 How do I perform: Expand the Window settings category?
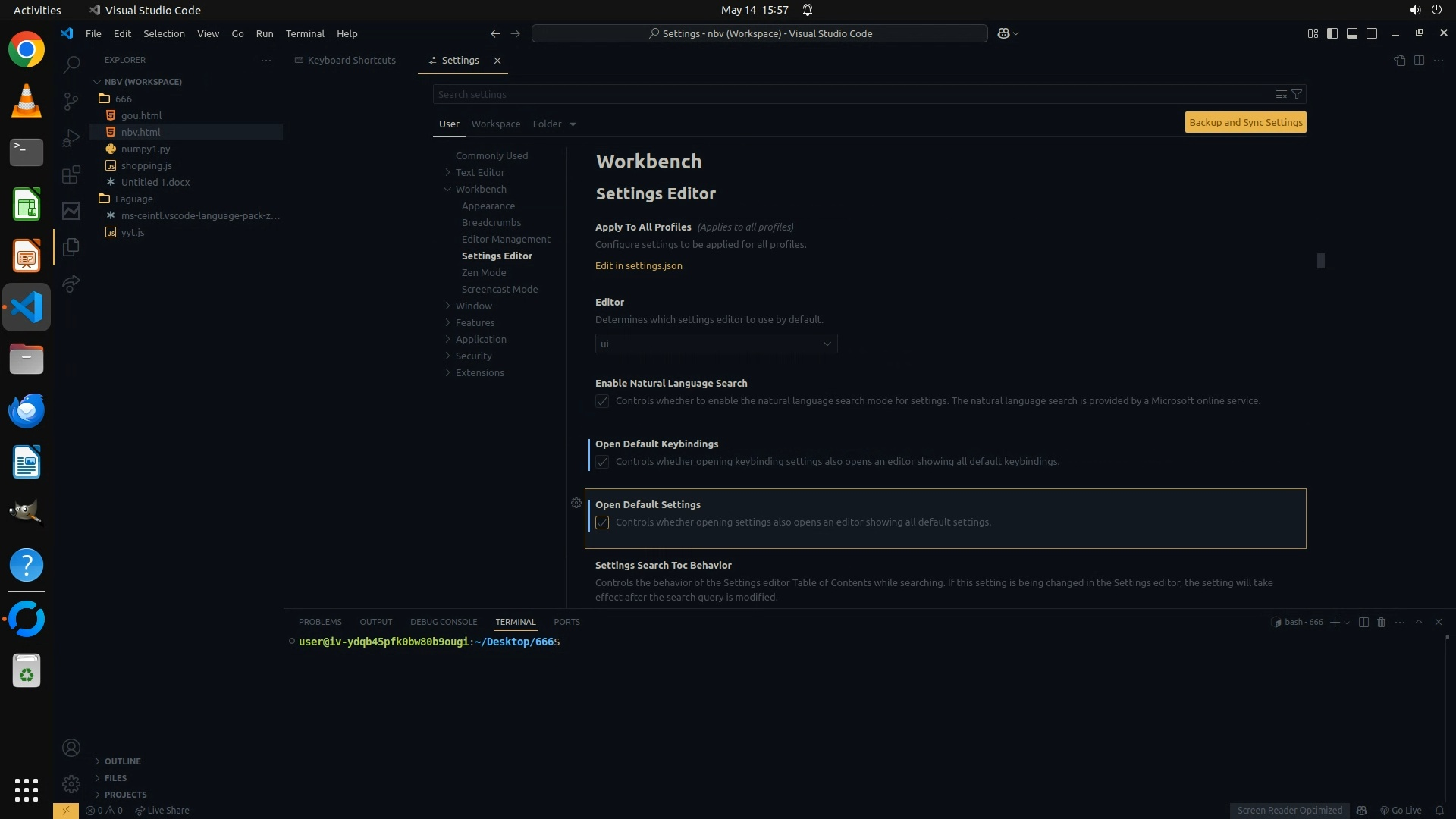[474, 306]
